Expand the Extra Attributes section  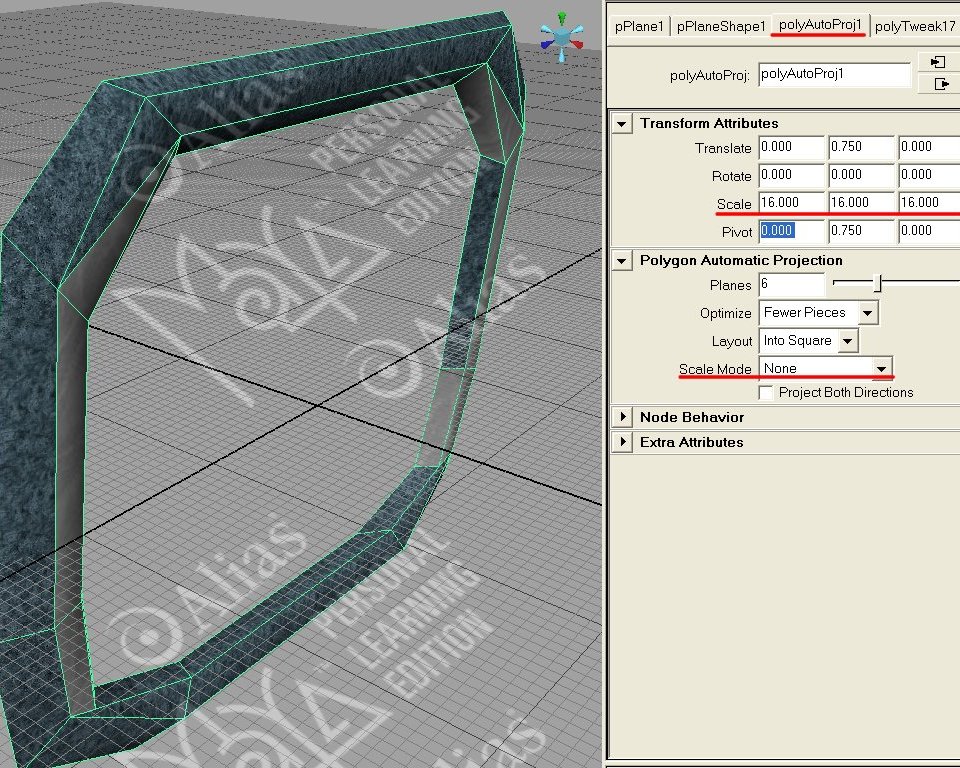(x=622, y=441)
